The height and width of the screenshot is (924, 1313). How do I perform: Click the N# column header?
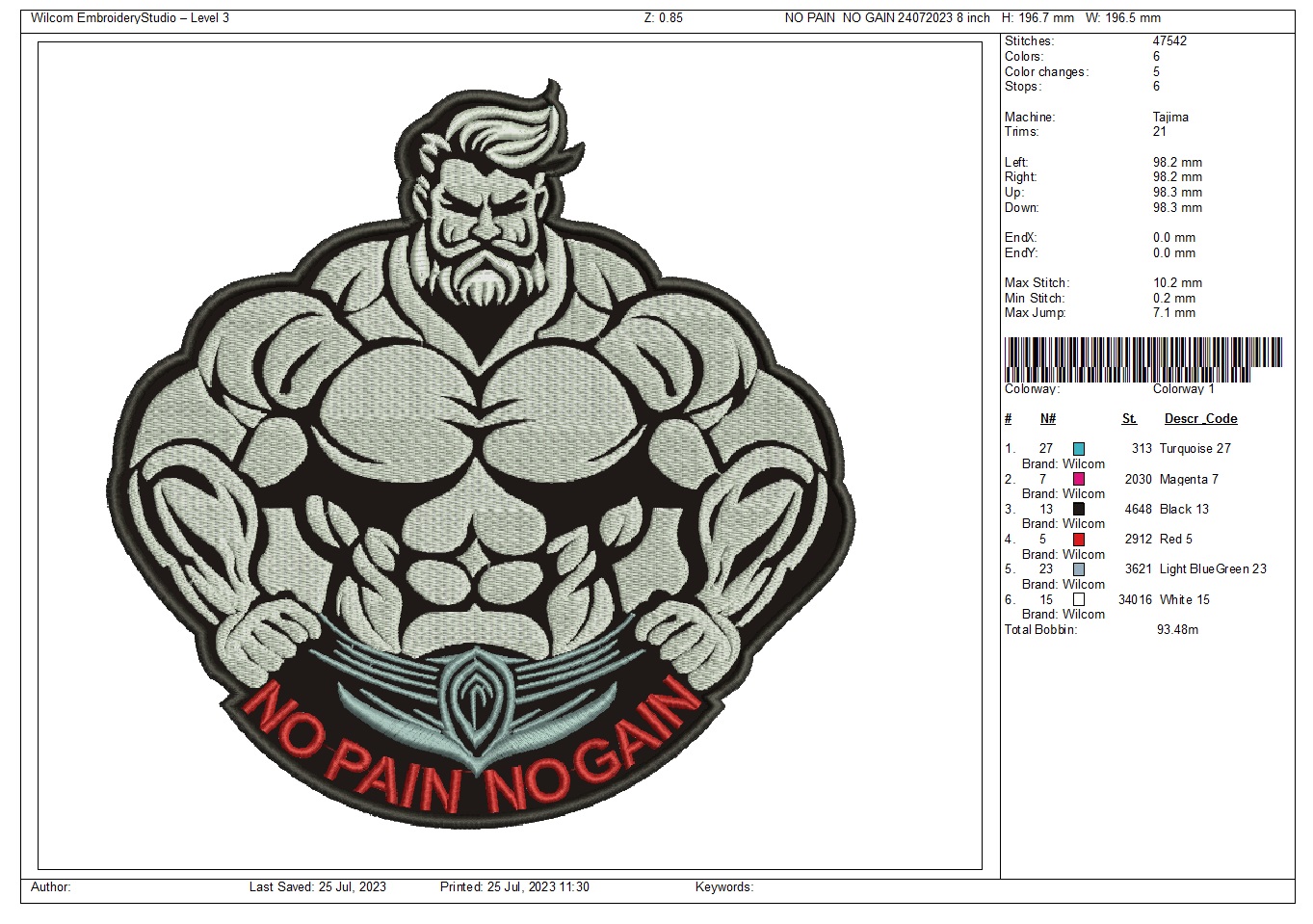pos(1048,419)
